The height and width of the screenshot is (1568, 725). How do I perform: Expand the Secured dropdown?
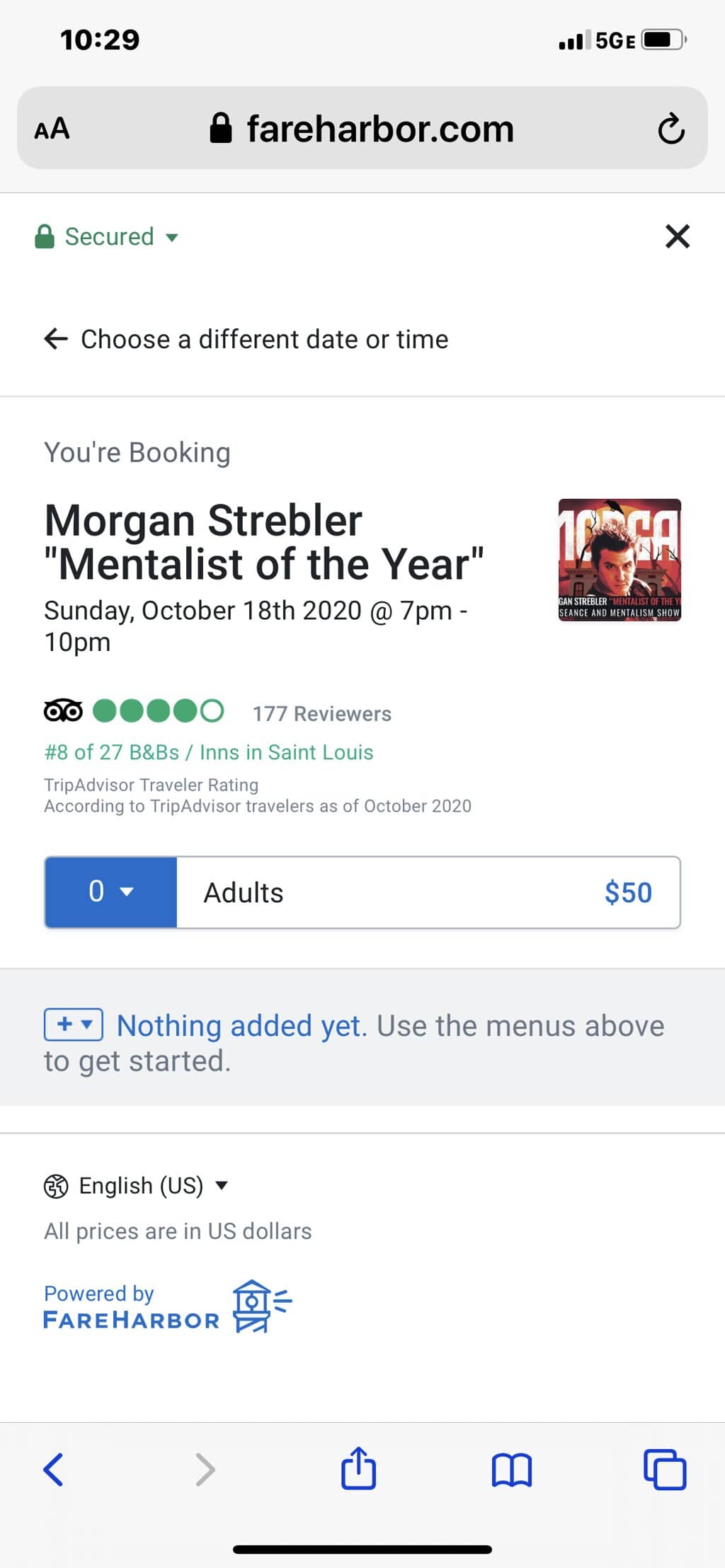108,236
